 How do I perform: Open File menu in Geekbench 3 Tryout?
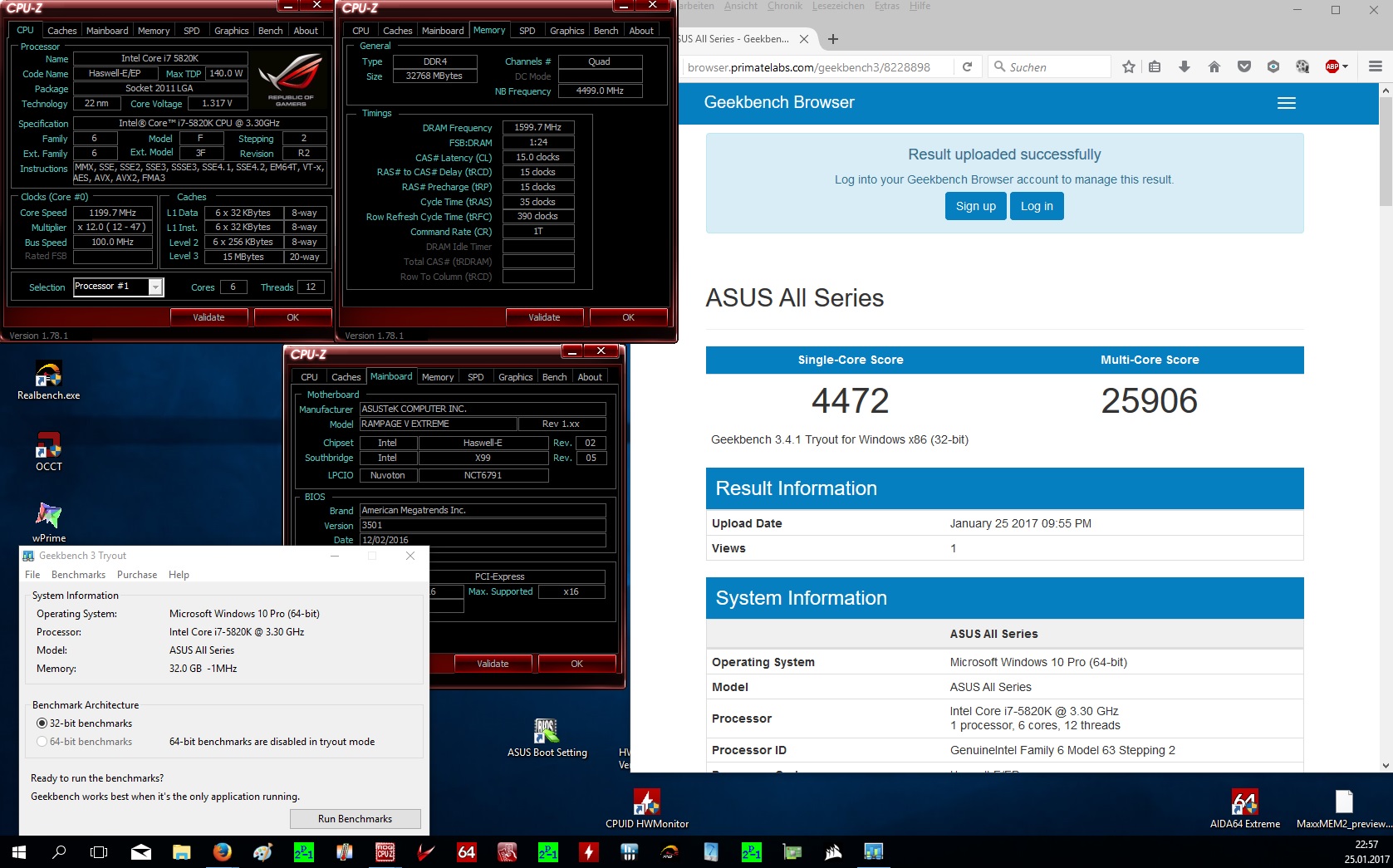click(32, 575)
